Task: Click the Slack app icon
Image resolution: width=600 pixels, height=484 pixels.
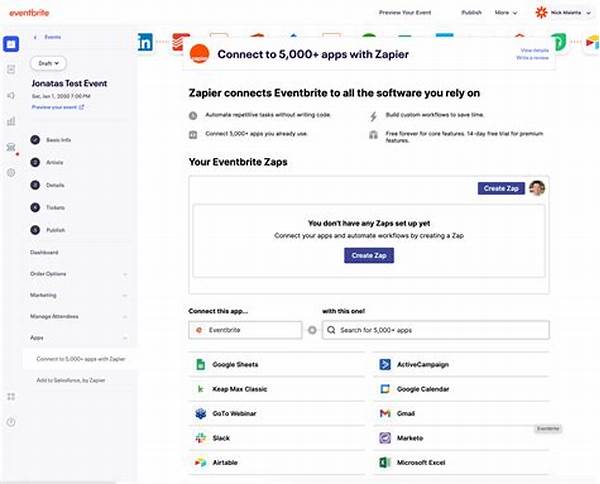Action: pos(201,438)
